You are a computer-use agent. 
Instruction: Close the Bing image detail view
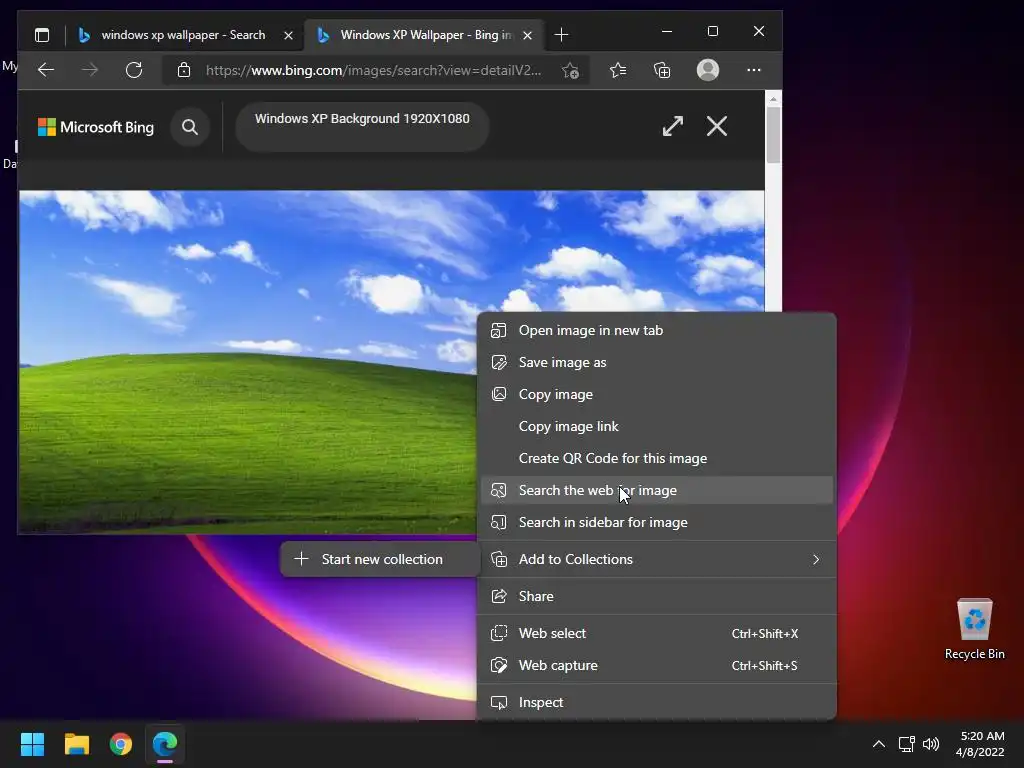tap(716, 126)
